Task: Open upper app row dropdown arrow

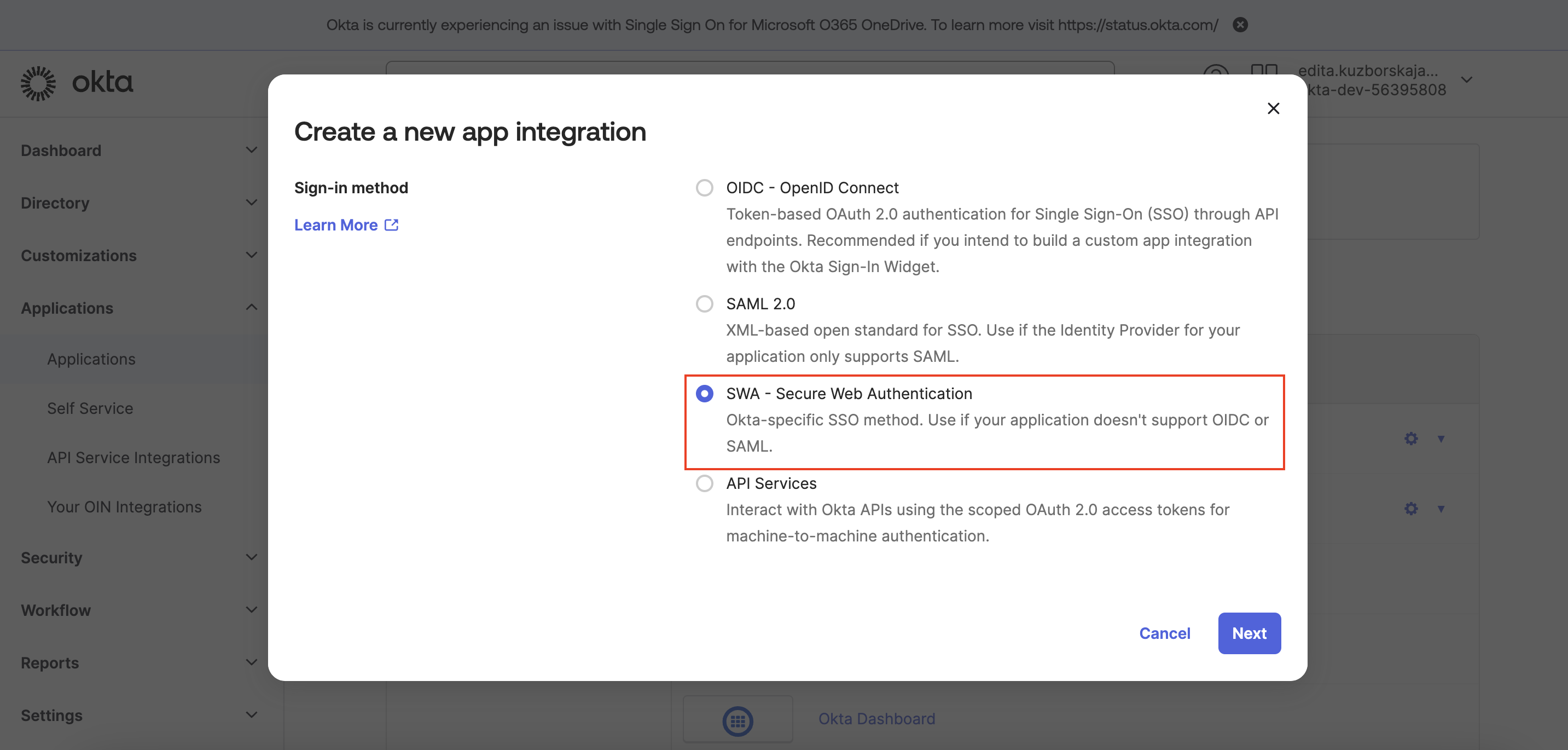Action: pyautogui.click(x=1441, y=439)
